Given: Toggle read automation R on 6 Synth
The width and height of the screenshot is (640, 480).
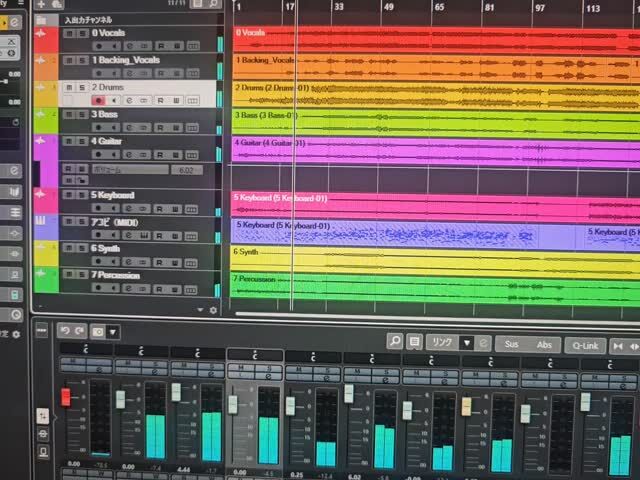Looking at the screenshot, I should tap(159, 262).
